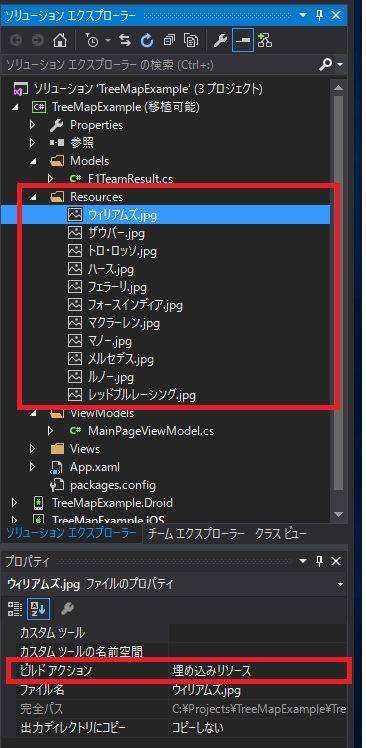The height and width of the screenshot is (748, 366).
Task: Expand F1TeamResult.cs node
Action: (x=50, y=179)
